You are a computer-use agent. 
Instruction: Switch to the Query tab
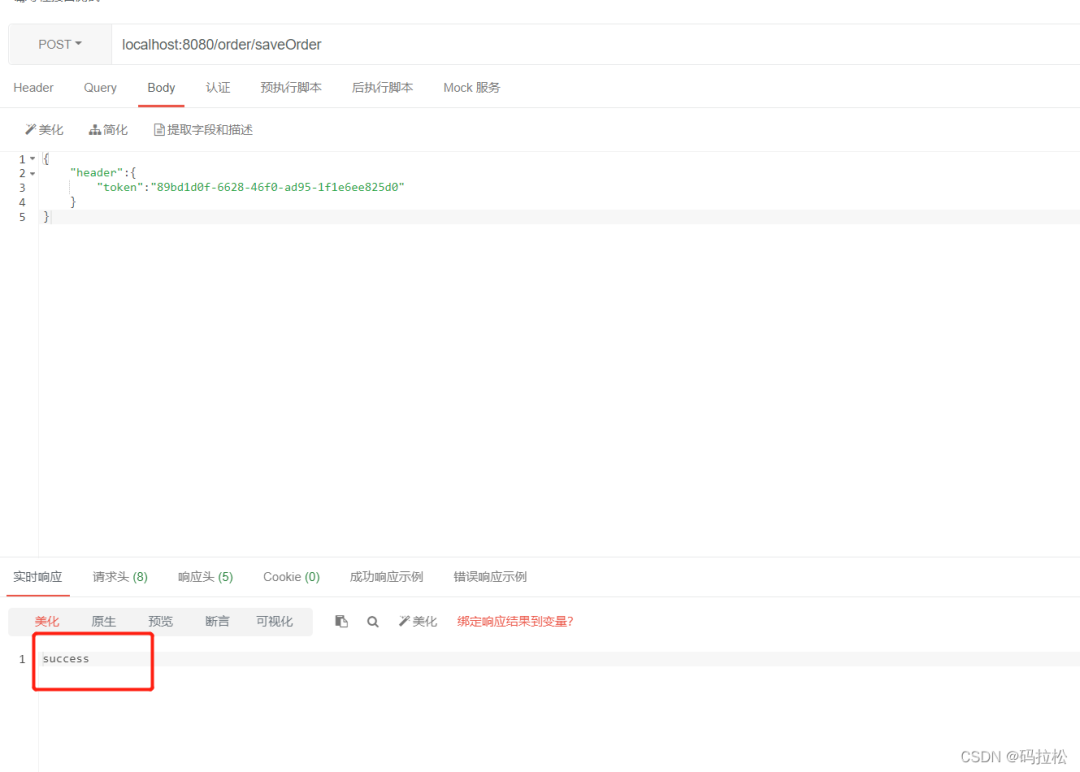(100, 87)
